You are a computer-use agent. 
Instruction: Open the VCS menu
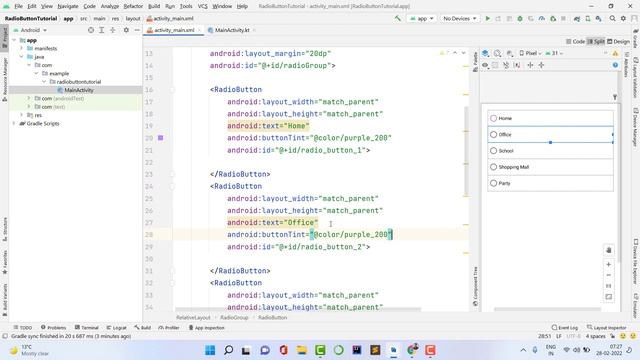(x=202, y=6)
